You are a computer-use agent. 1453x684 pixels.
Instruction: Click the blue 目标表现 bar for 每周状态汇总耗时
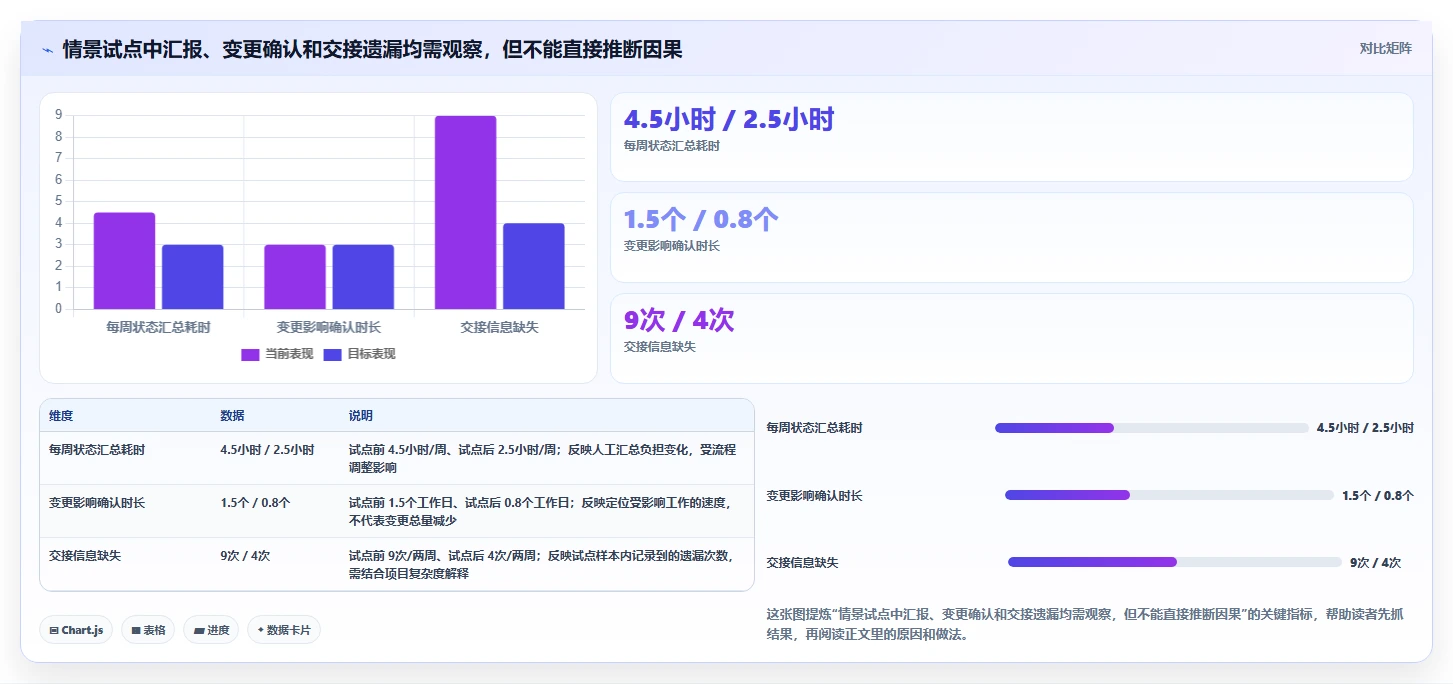pos(193,277)
